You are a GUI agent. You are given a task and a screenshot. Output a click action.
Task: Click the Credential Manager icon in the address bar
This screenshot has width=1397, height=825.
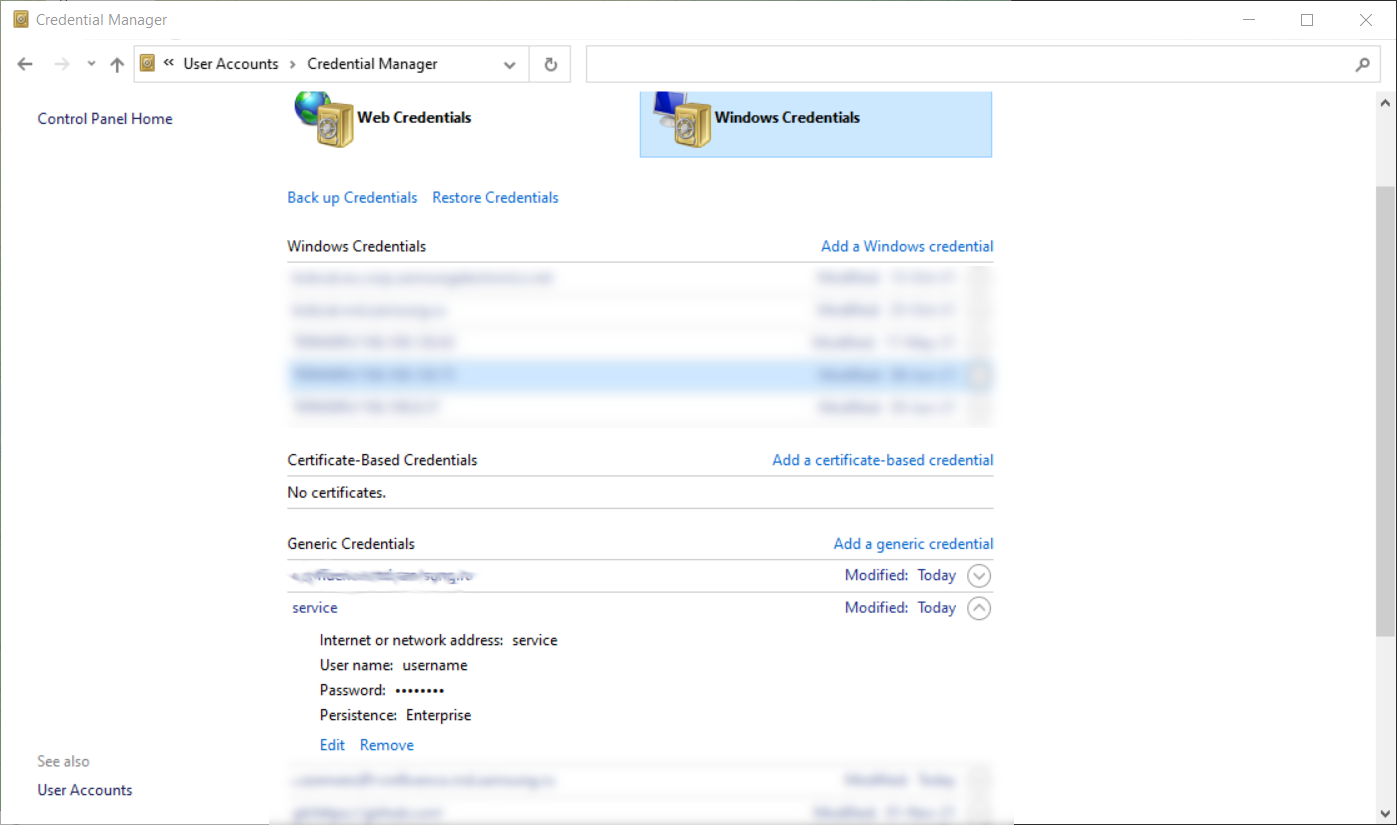(146, 62)
